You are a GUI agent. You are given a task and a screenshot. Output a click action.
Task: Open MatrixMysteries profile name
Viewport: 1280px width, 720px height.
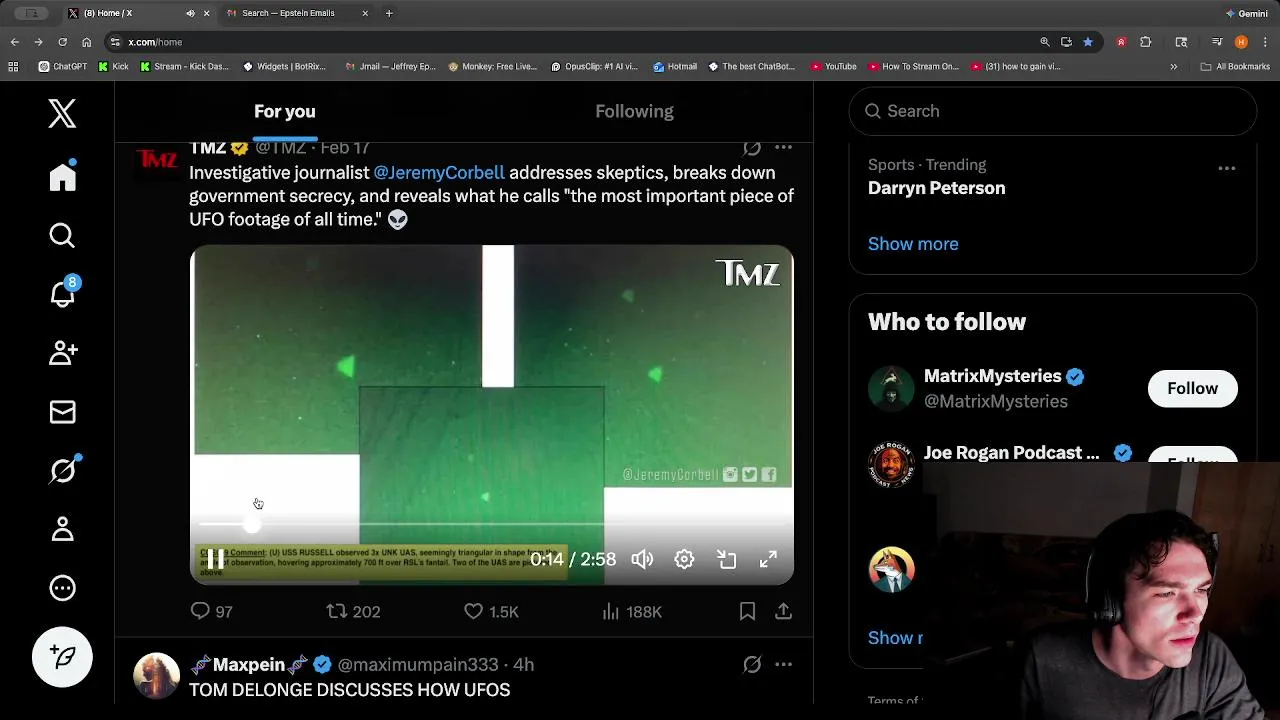click(x=992, y=376)
